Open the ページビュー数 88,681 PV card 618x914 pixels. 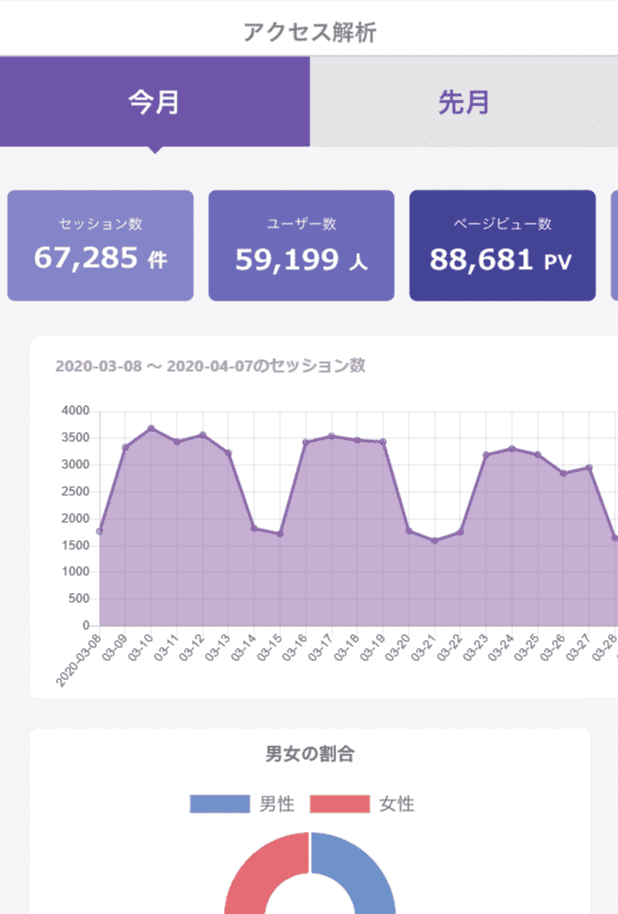[x=502, y=246]
